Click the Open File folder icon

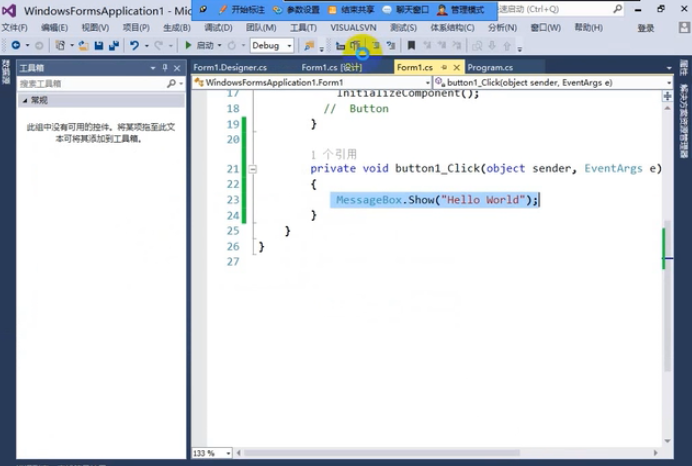pyautogui.click(x=83, y=45)
